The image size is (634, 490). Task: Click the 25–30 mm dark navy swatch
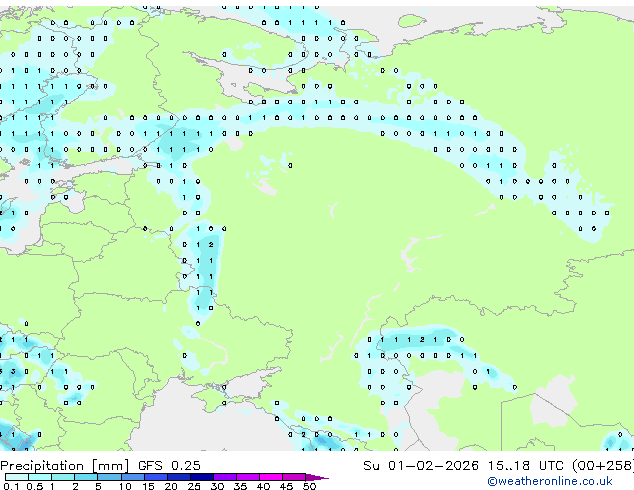(x=201, y=477)
